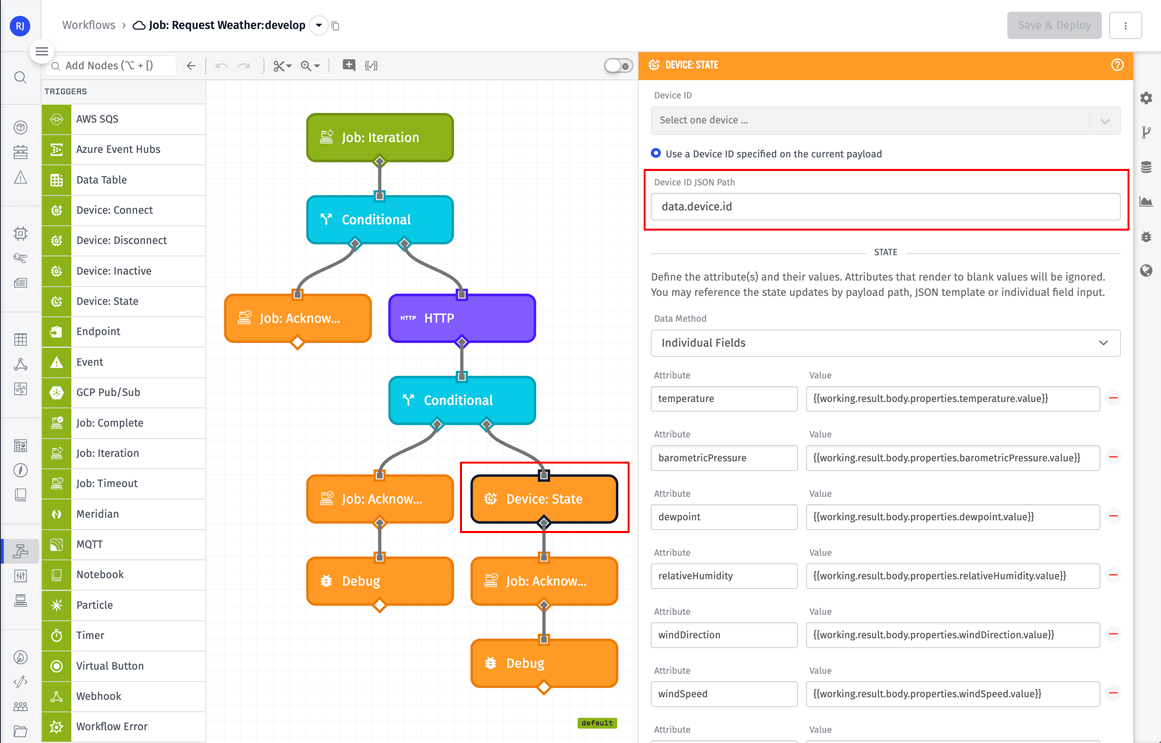Open help for Device: State node

(x=1117, y=65)
